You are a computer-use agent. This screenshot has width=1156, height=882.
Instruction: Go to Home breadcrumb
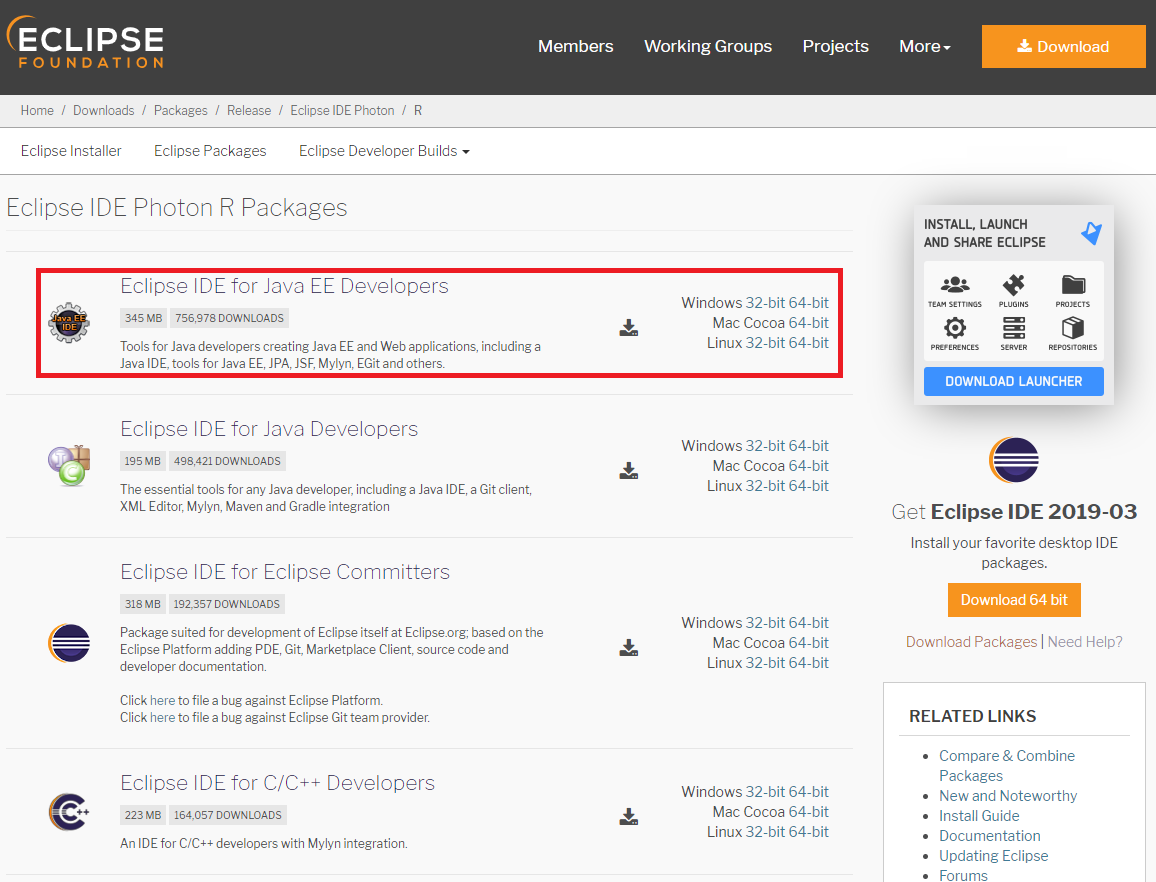coord(37,111)
